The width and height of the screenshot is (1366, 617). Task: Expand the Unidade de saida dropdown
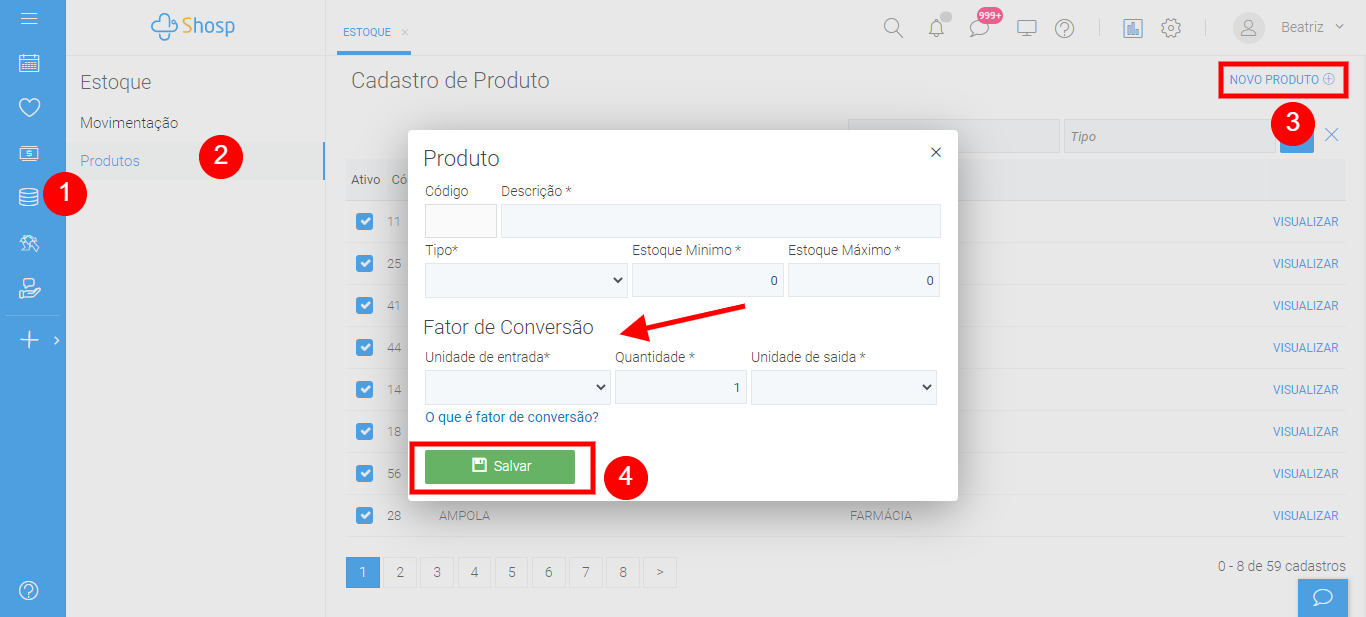click(844, 387)
